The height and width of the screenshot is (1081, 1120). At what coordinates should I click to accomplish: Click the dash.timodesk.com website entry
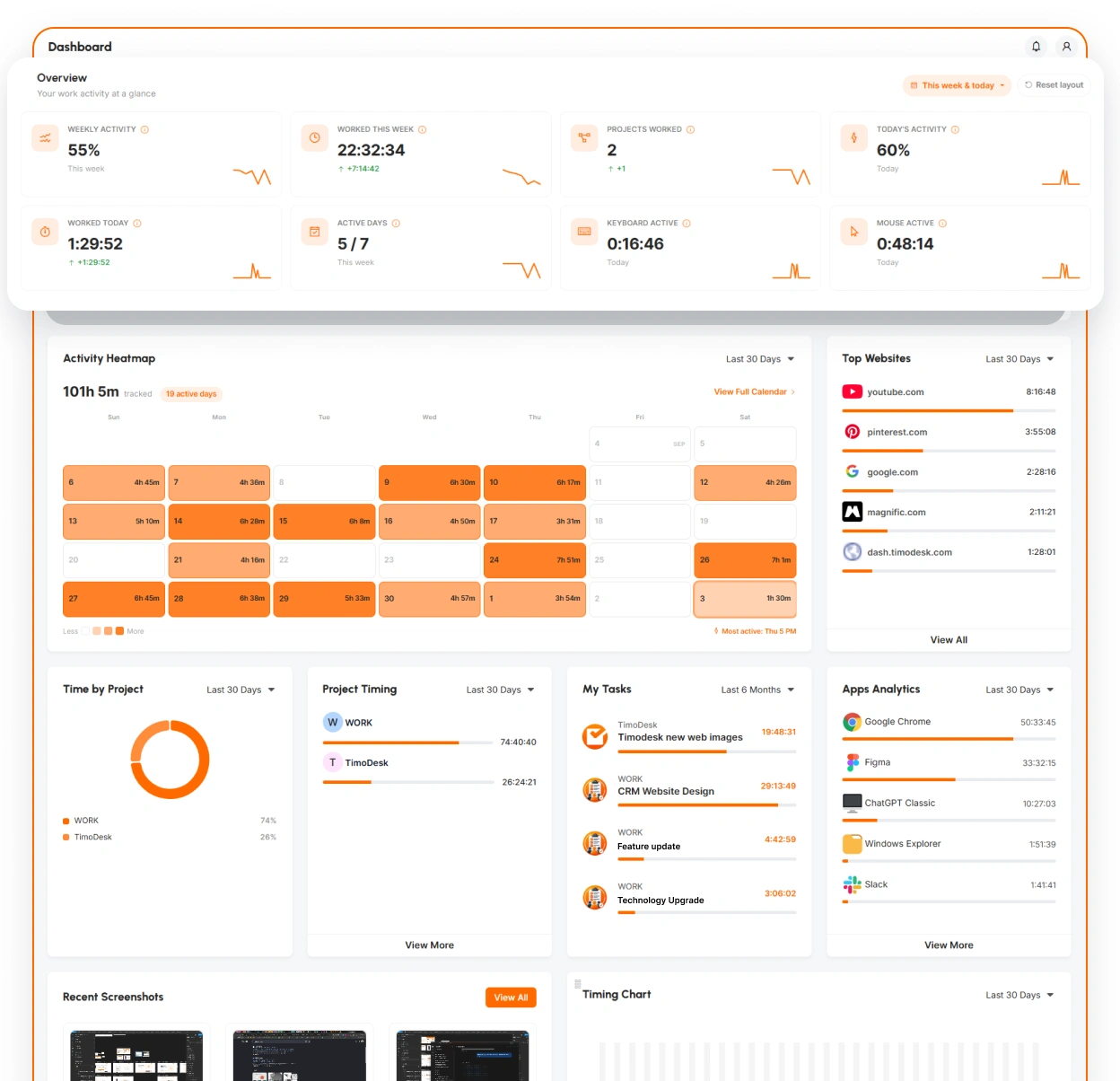(x=949, y=556)
